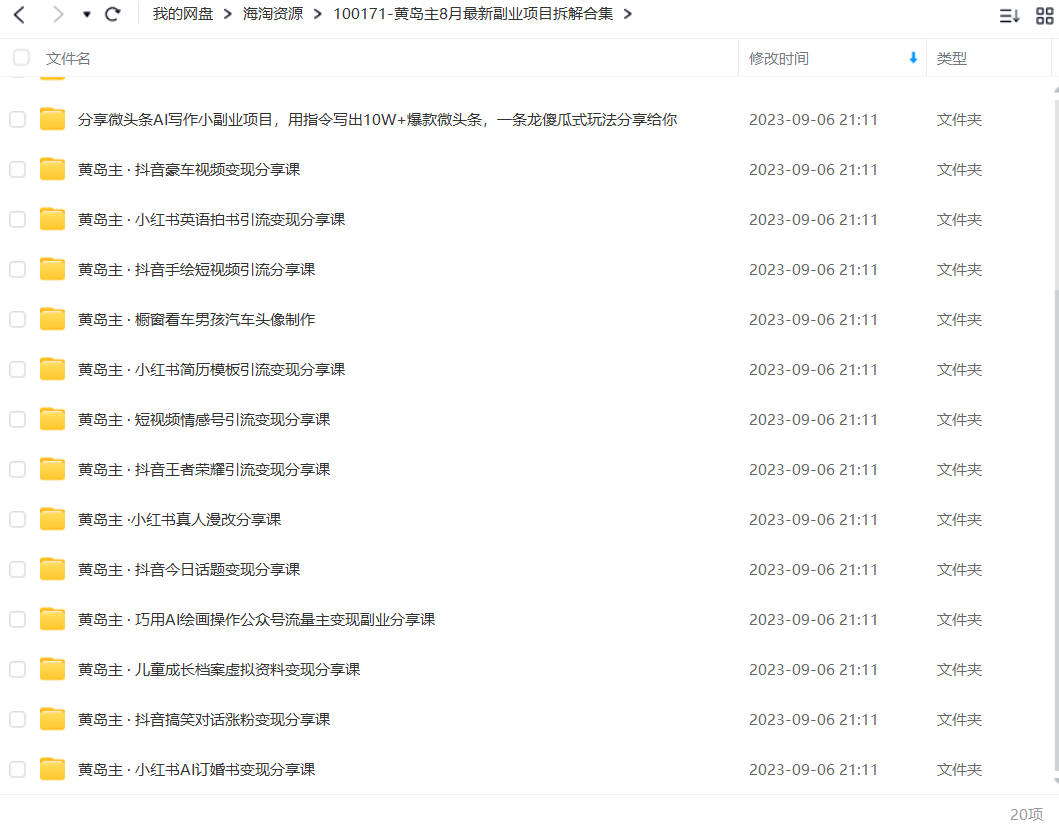Open folder name 黄岛主 · 小红书简历模板引流变现分享课
Viewport: 1059px width, 828px height.
tap(211, 369)
